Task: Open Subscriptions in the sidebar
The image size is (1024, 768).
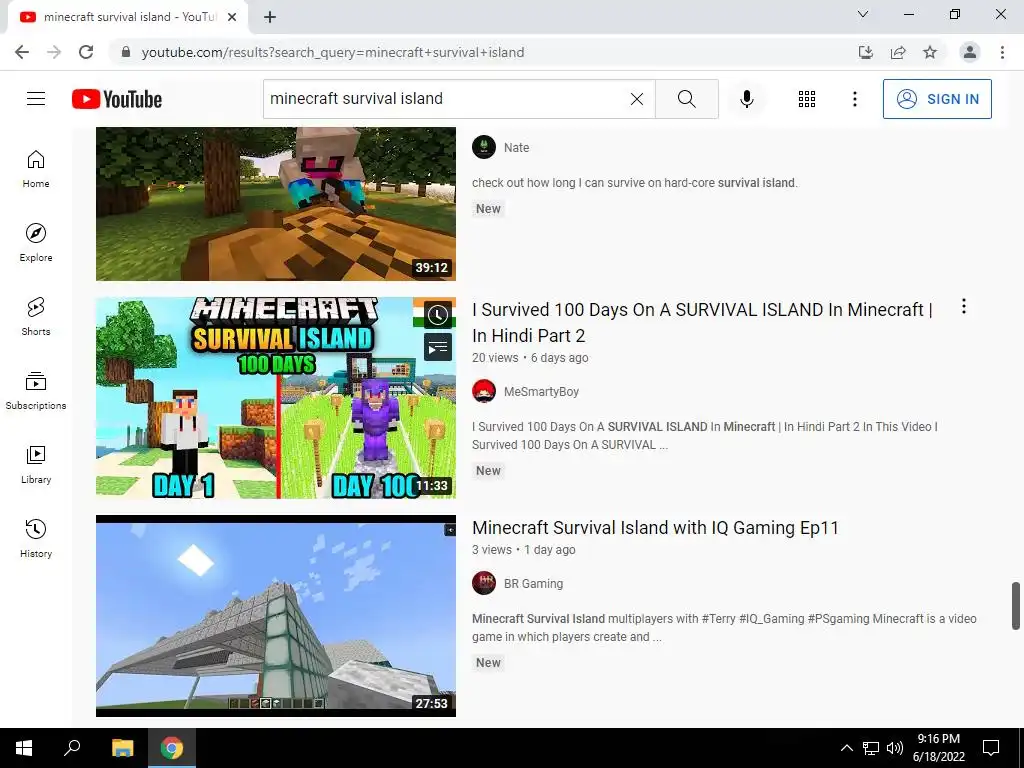Action: 36,391
